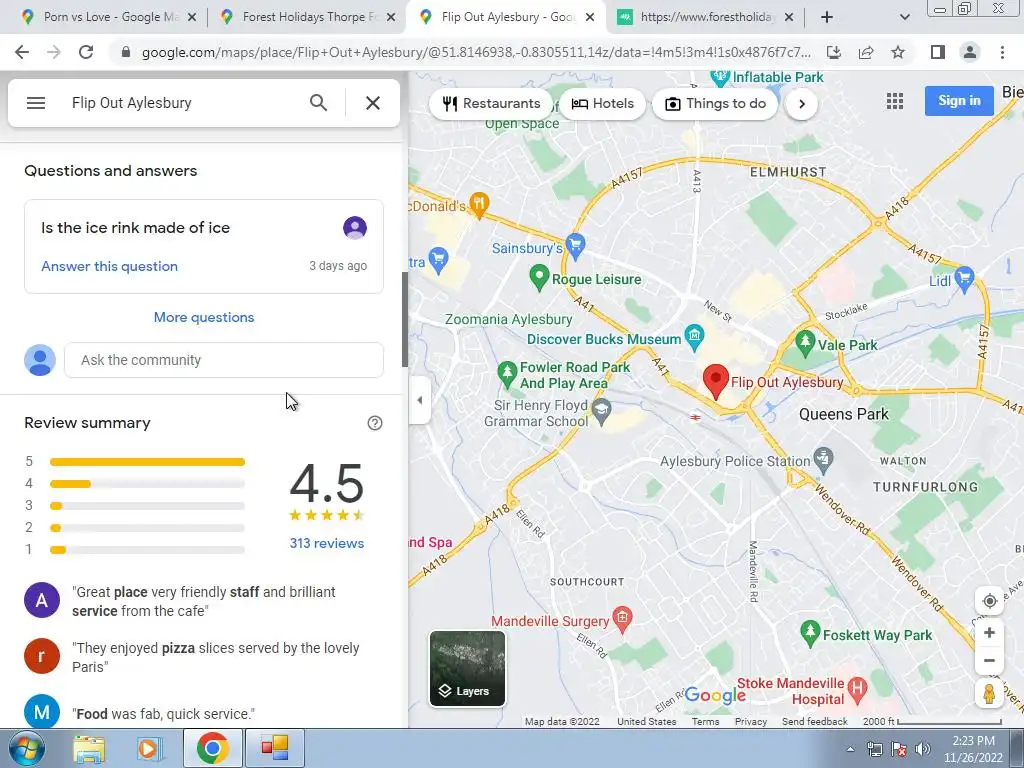Screen dimensions: 1024x768
Task: Click the red Flip Out Aylesbury pin
Action: coord(716,381)
